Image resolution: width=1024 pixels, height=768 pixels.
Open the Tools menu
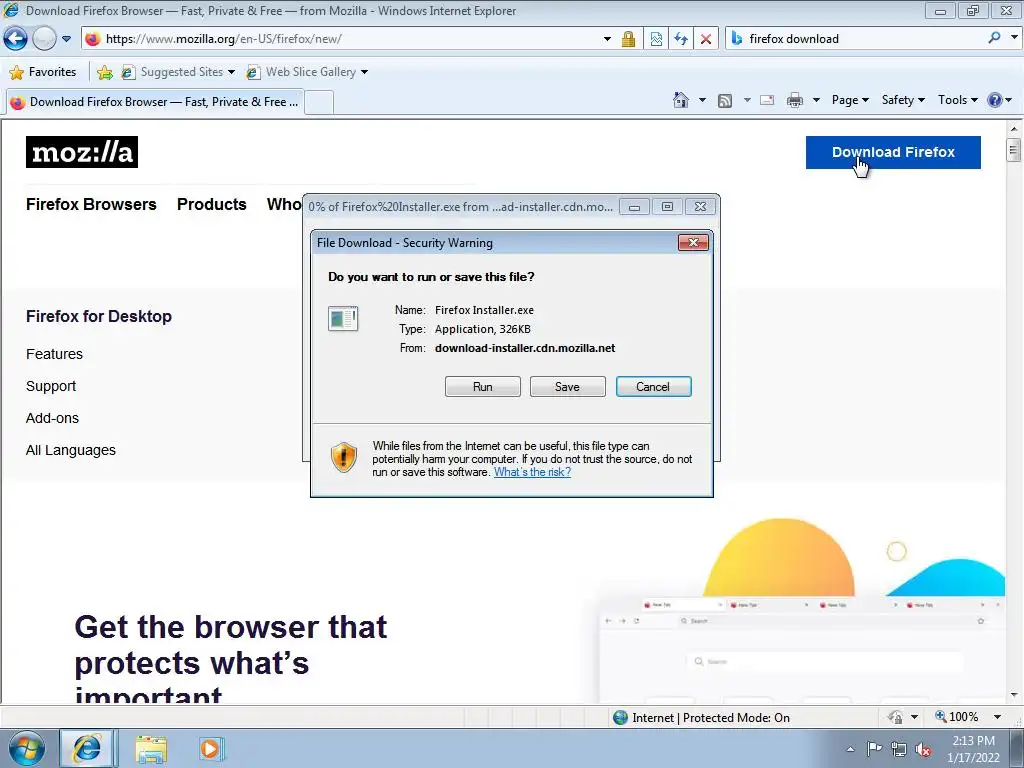pos(957,100)
